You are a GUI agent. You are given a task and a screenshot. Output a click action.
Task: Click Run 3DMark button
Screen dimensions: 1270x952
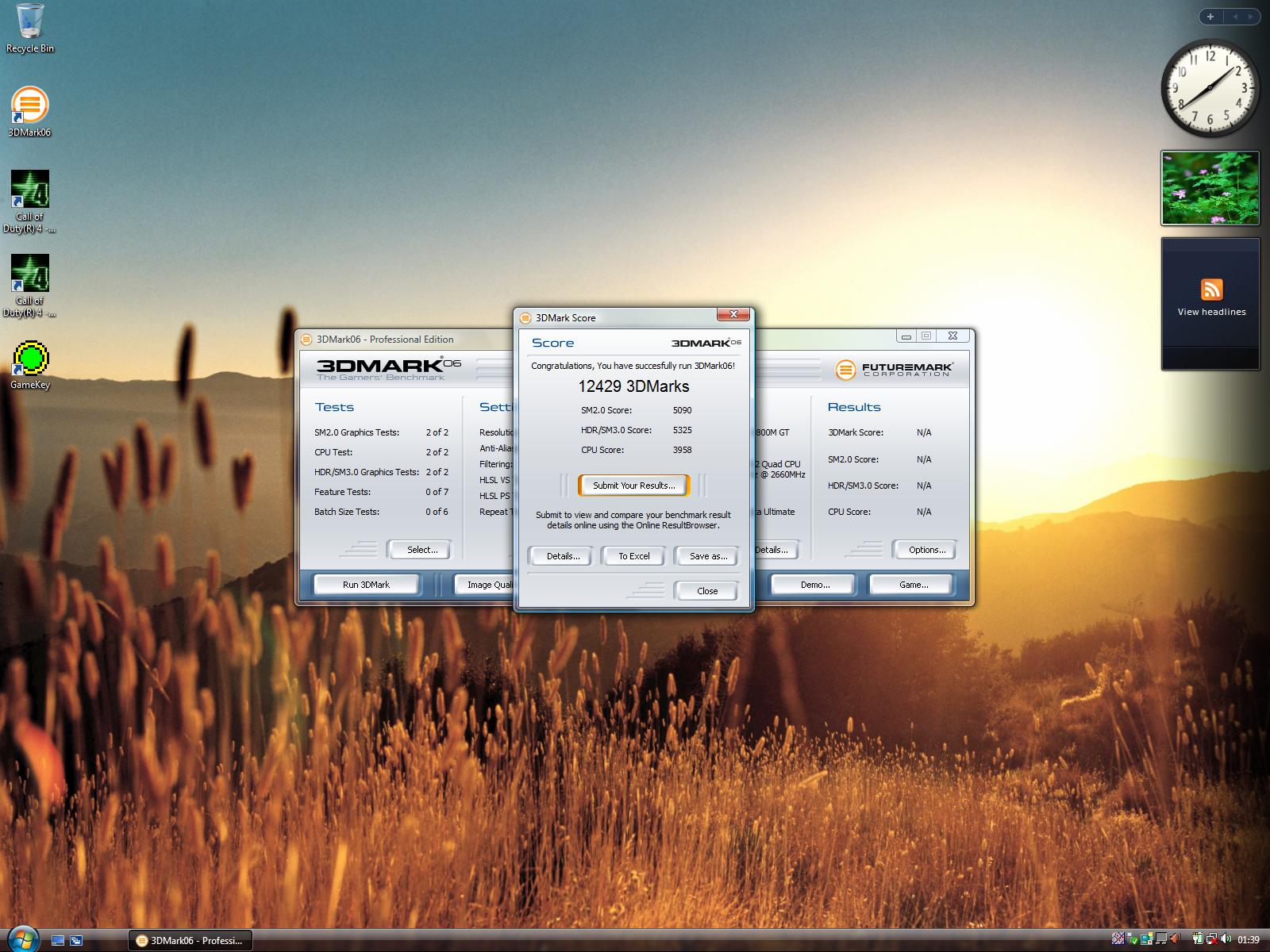[x=366, y=585]
